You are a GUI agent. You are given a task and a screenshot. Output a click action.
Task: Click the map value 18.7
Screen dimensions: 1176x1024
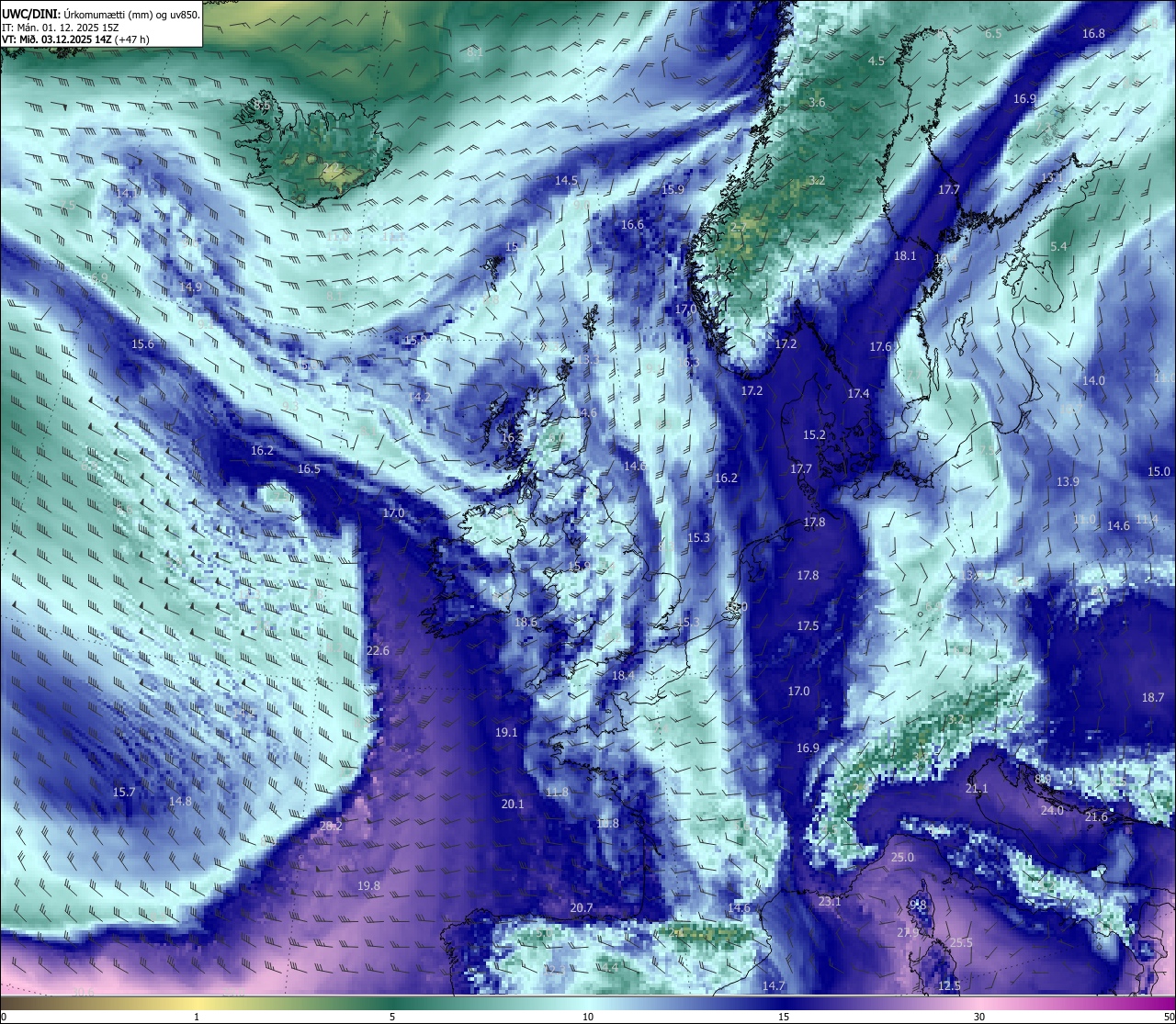[1152, 697]
